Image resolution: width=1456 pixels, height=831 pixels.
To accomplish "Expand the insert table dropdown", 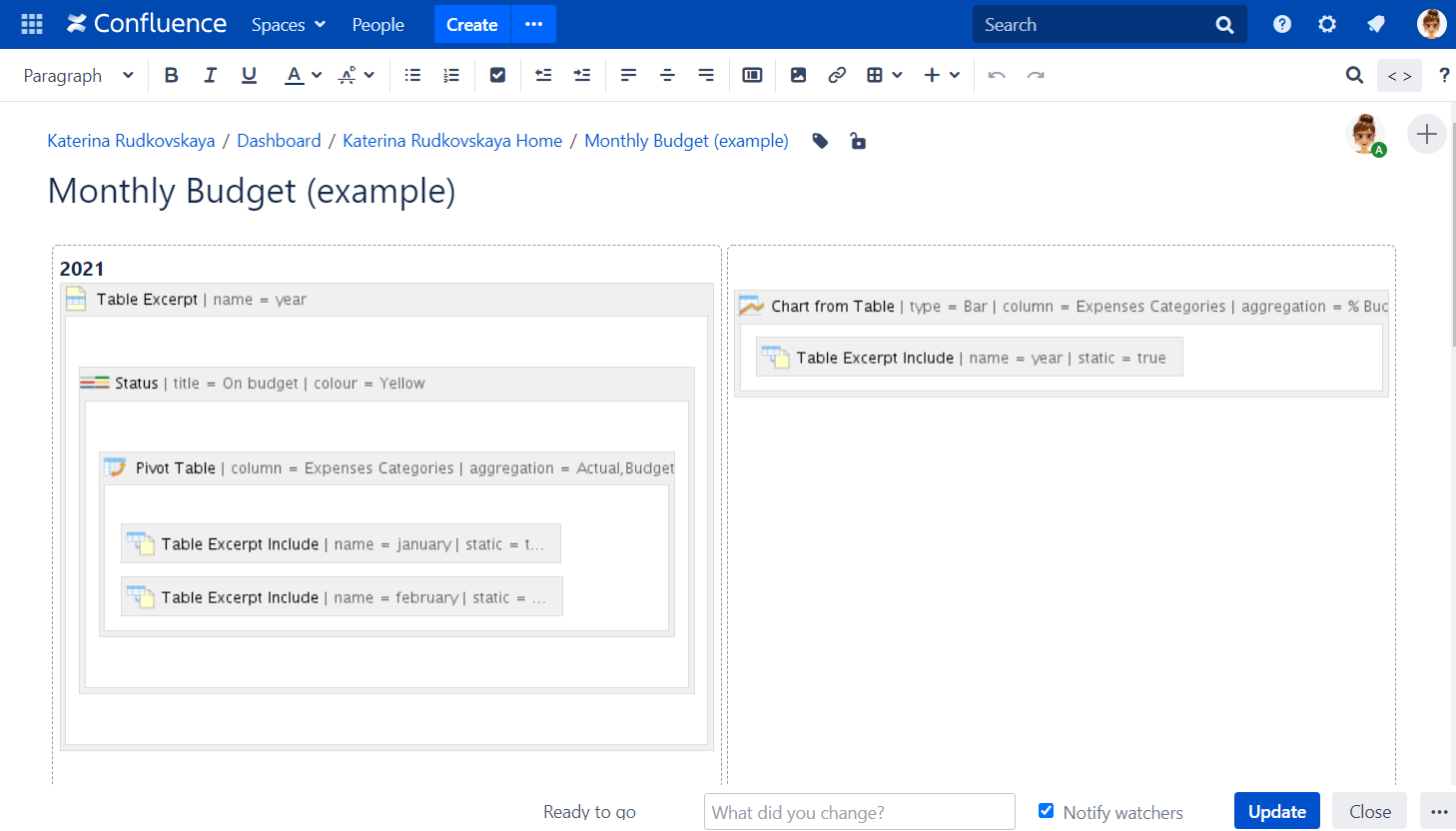I will (x=896, y=75).
